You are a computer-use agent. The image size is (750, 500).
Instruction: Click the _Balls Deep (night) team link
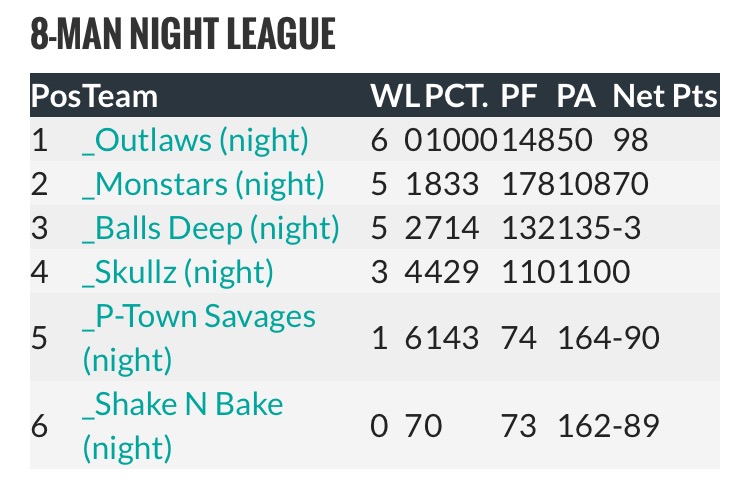coord(211,228)
